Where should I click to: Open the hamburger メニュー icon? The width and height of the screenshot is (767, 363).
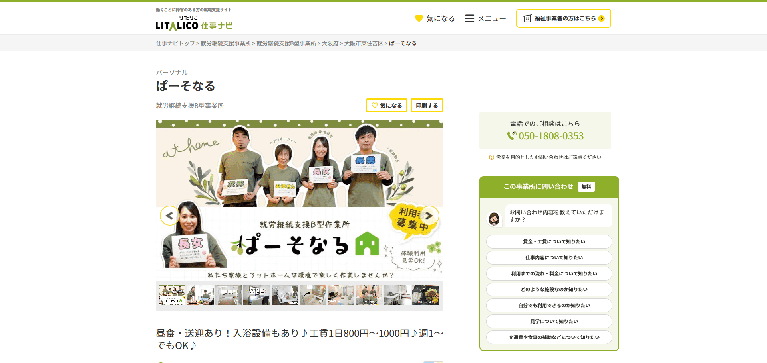point(469,19)
